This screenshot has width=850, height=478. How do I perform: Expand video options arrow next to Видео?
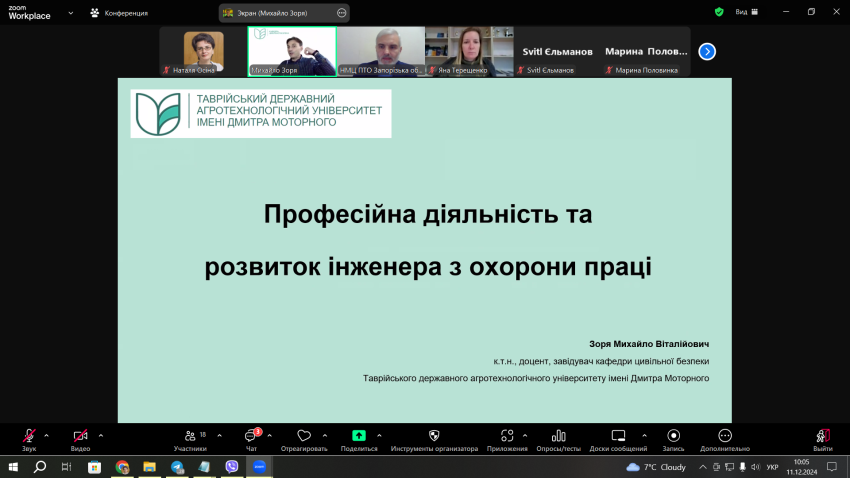(x=101, y=436)
